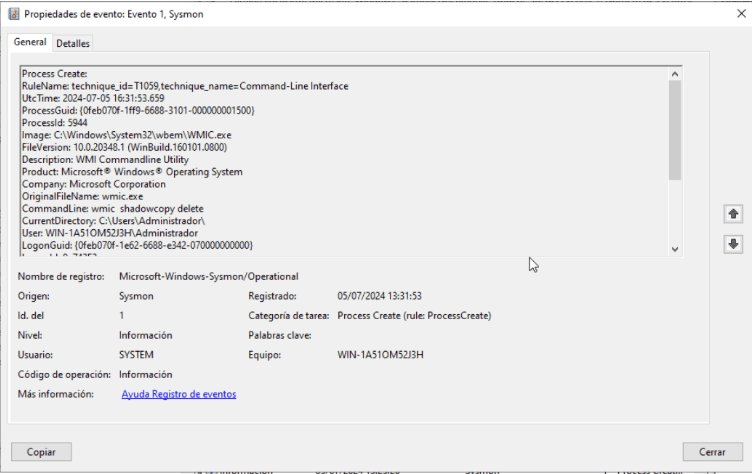Open the Ayuda Registro de eventos link
The image size is (755, 474).
pyautogui.click(x=179, y=394)
